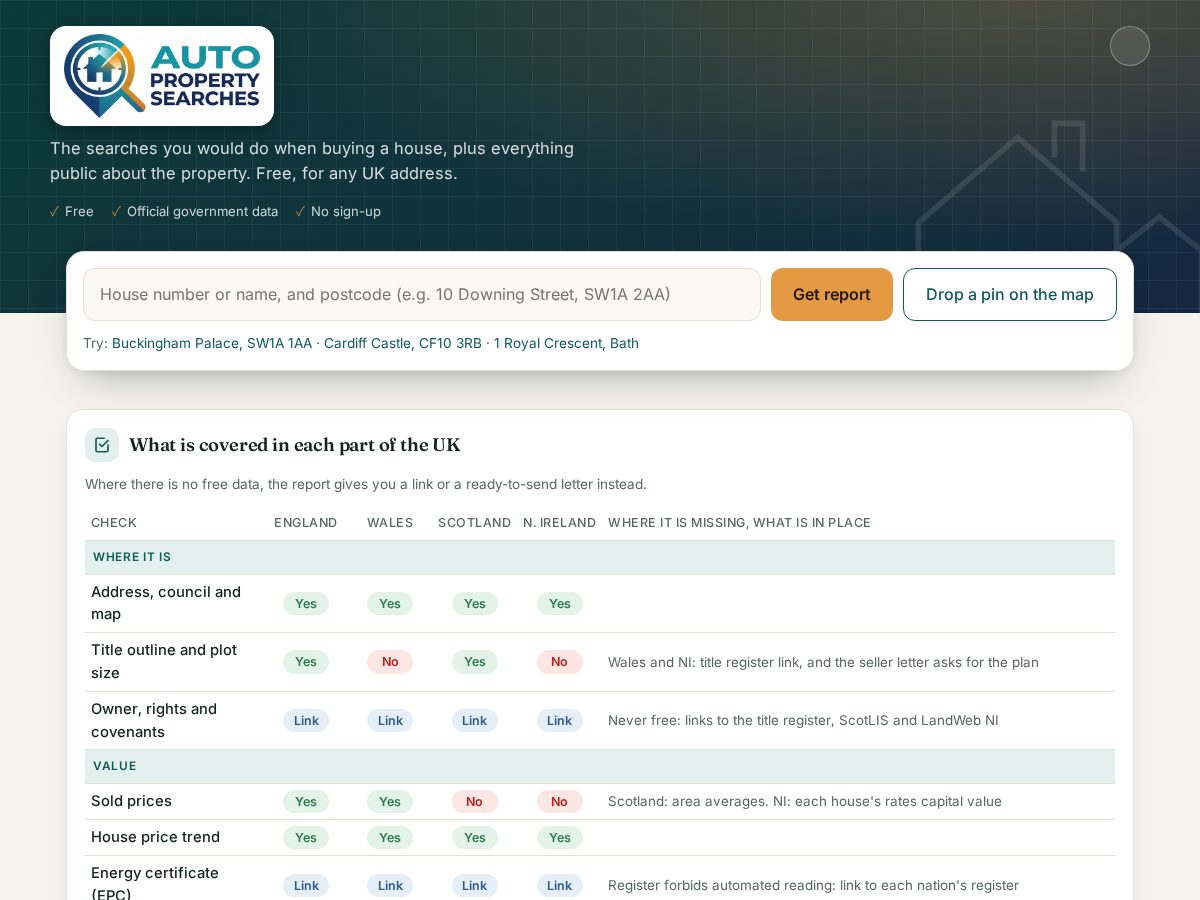The height and width of the screenshot is (900, 1200).
Task: Click the Sold prices row label
Action: coord(131,801)
